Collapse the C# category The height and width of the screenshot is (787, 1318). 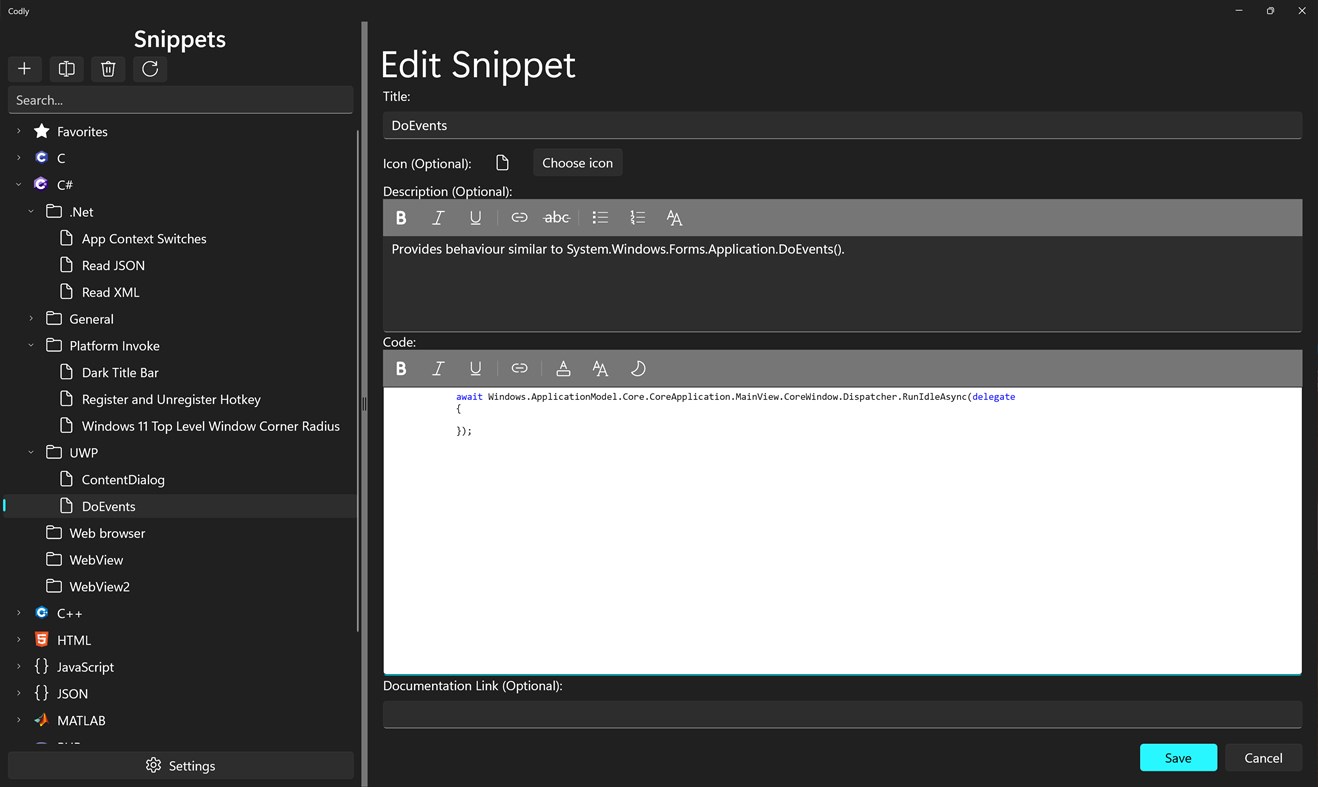tap(18, 184)
